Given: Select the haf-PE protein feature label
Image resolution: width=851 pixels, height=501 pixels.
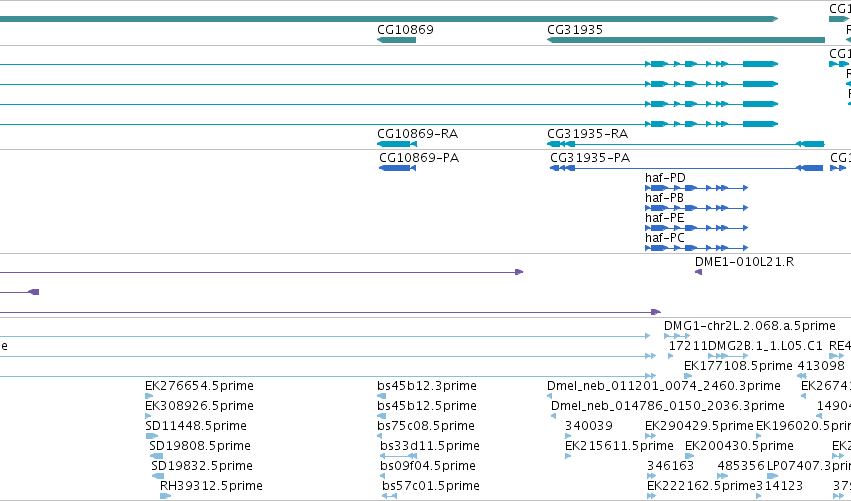Looking at the screenshot, I should (664, 218).
